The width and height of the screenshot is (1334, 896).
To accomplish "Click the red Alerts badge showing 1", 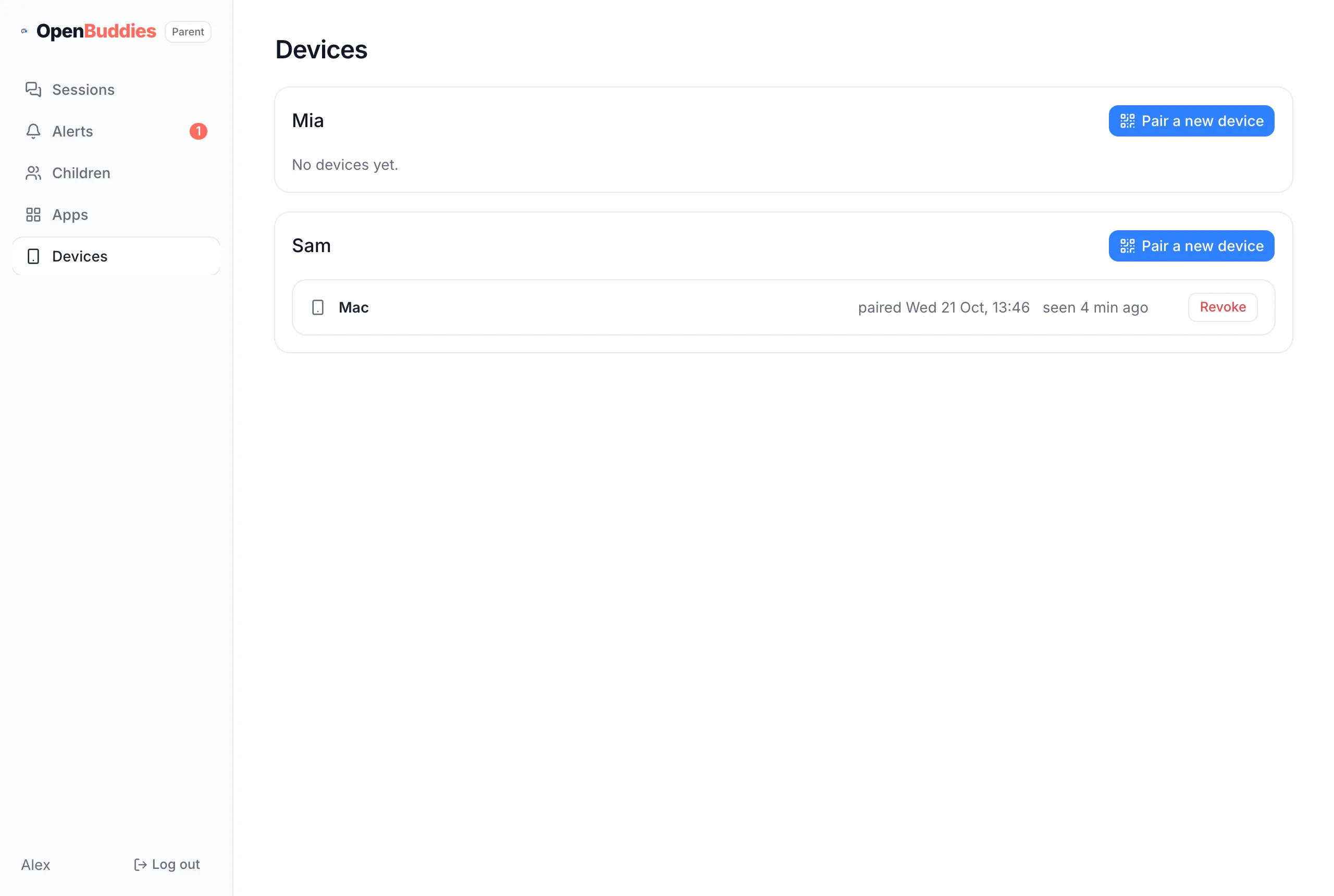I will [x=199, y=131].
